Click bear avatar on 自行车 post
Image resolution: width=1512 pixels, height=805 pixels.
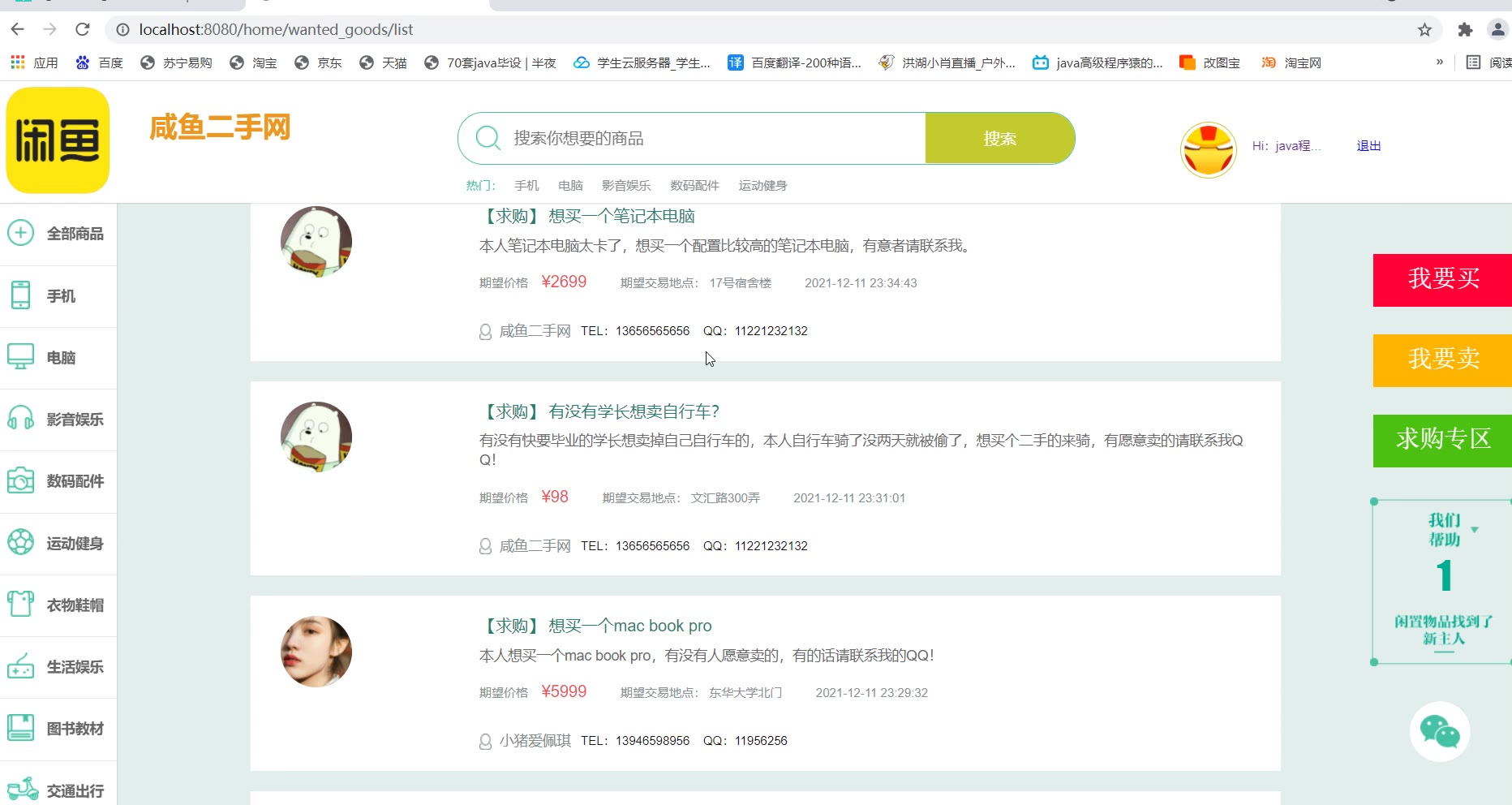(x=316, y=437)
